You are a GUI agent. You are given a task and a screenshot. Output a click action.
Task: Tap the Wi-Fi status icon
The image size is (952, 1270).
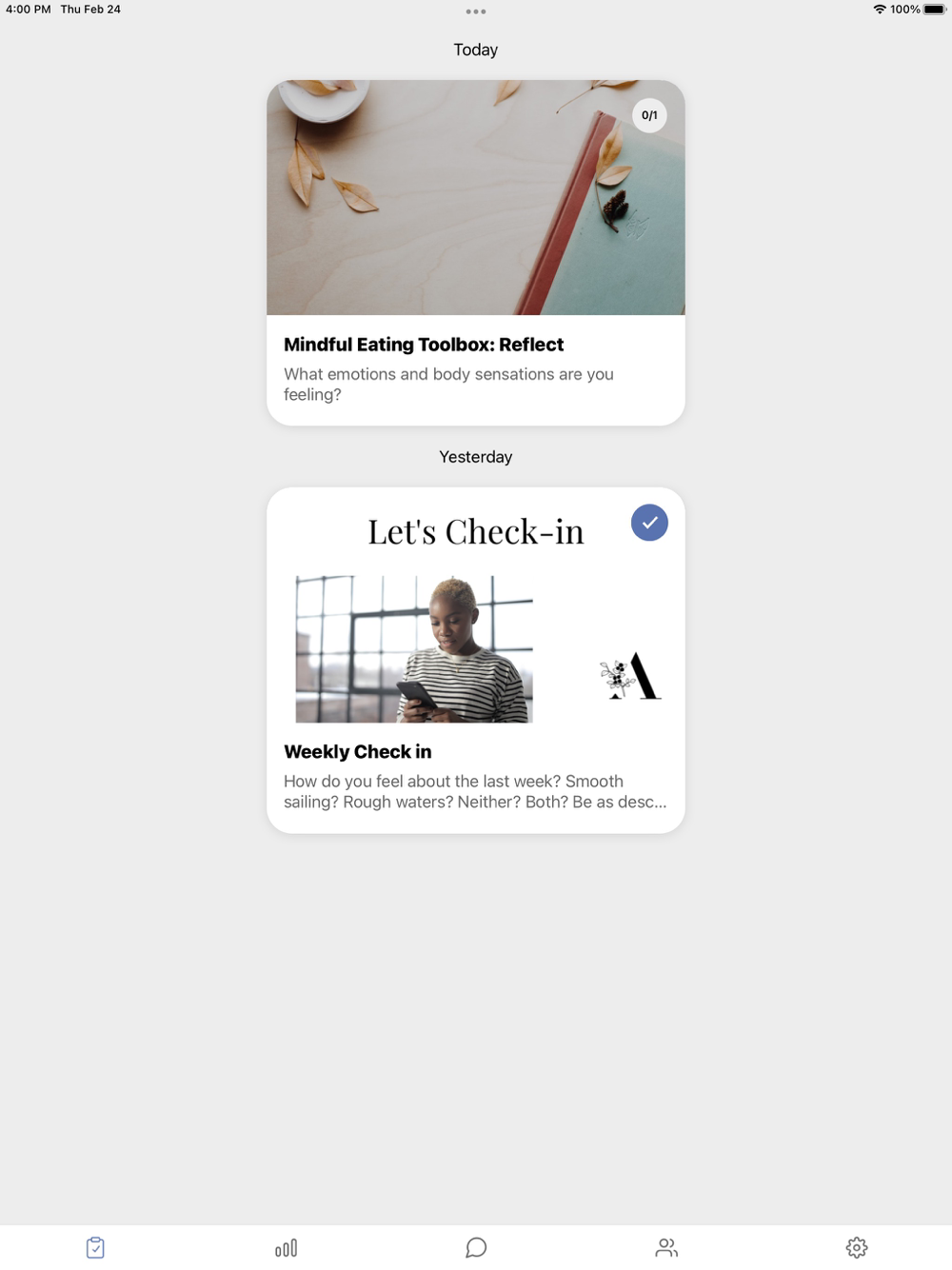point(880,10)
